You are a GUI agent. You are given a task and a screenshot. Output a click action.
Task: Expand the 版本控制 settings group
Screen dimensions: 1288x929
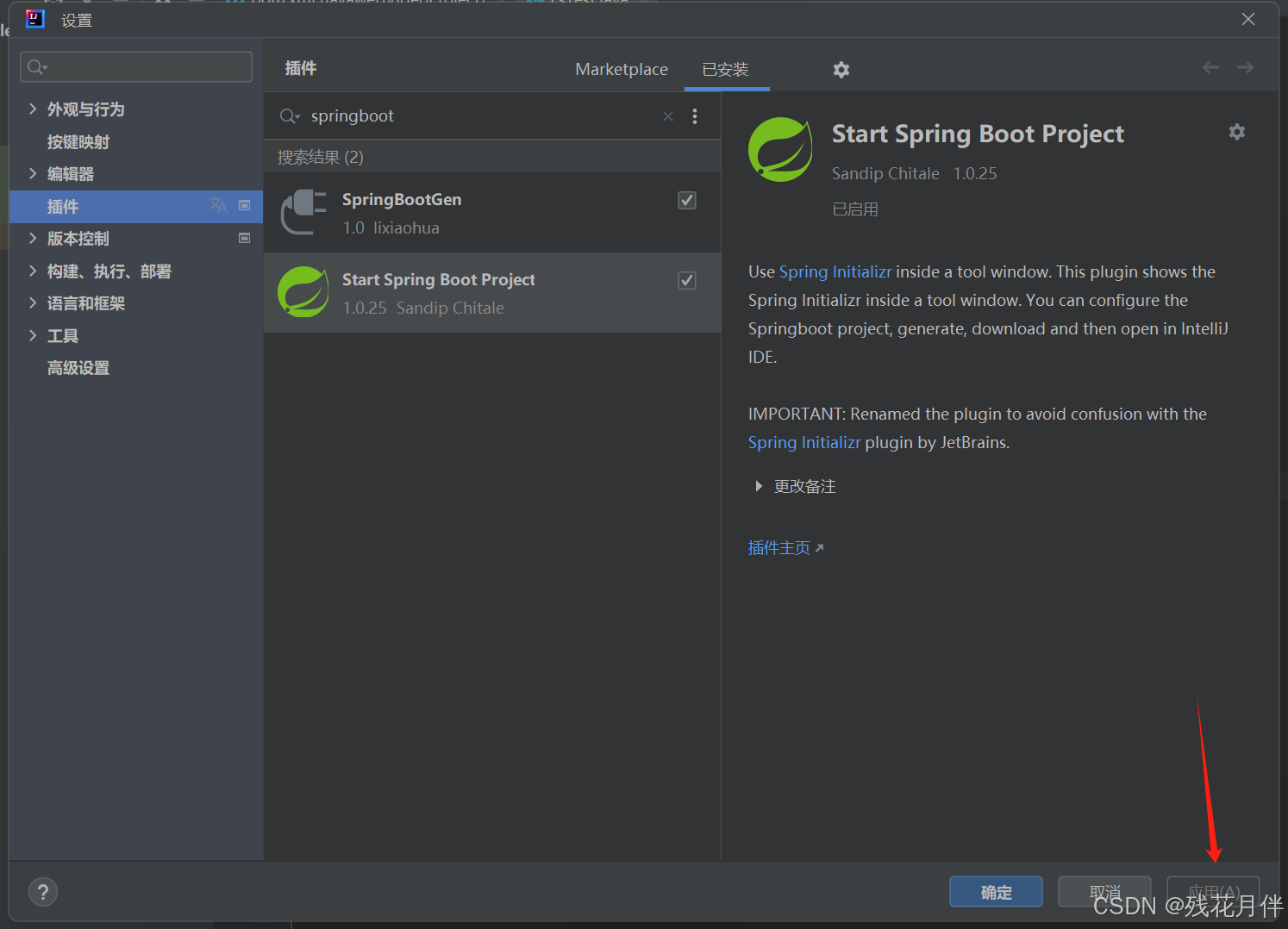click(33, 238)
